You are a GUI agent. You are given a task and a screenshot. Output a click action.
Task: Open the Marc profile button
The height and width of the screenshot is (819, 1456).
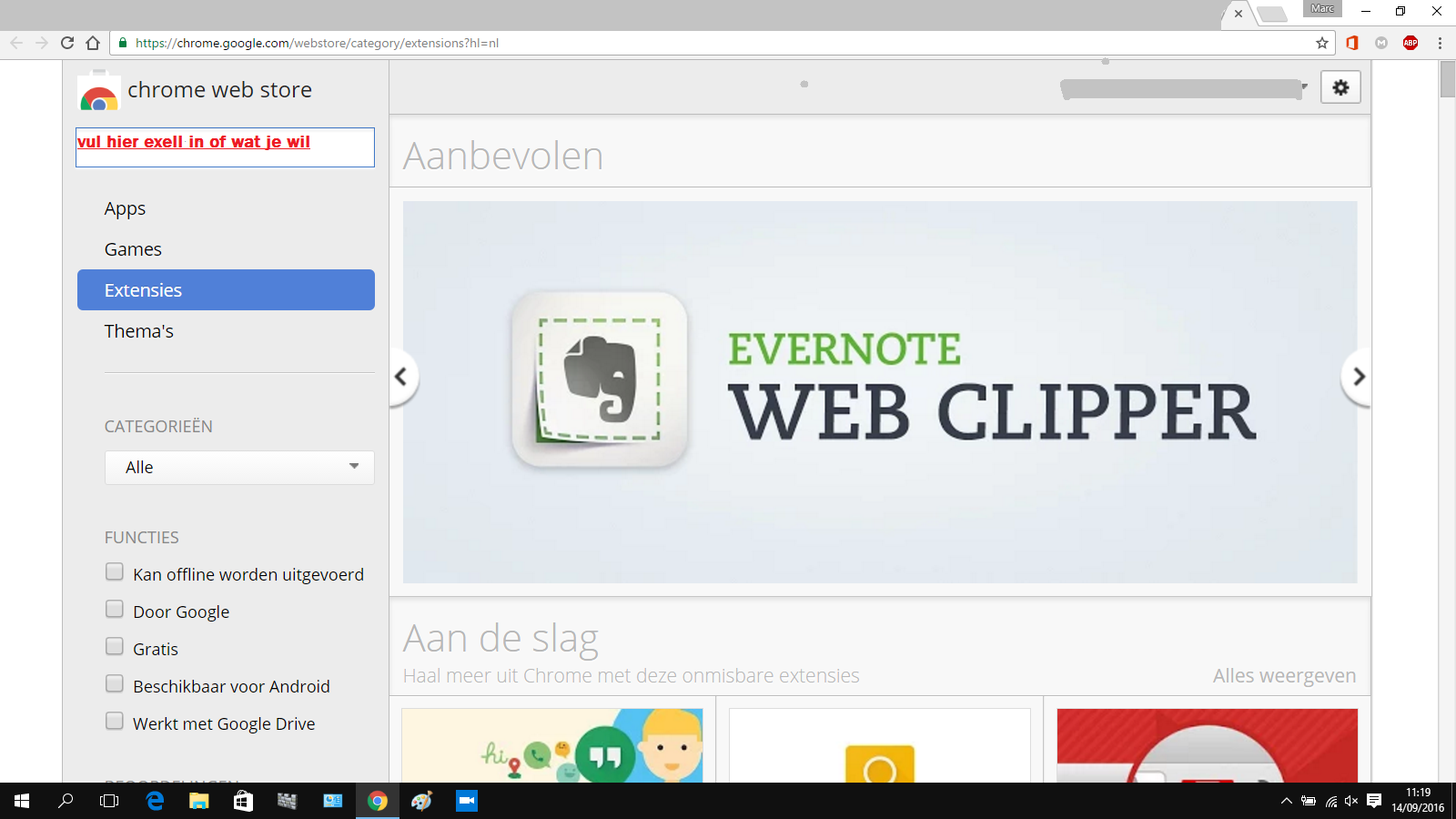[1322, 8]
